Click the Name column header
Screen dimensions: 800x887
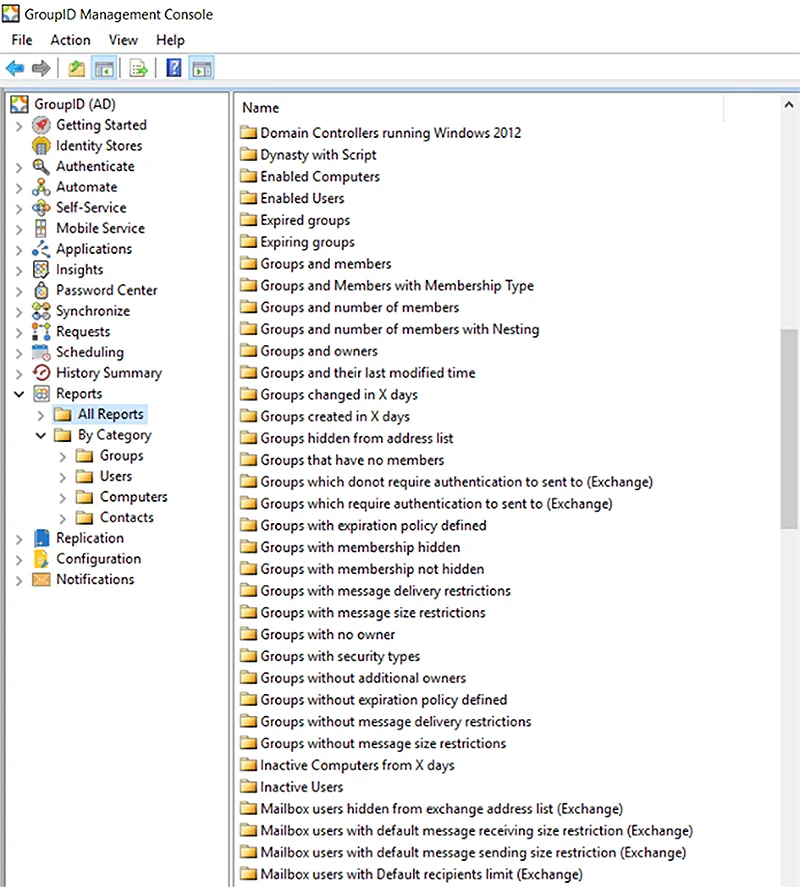pyautogui.click(x=260, y=107)
